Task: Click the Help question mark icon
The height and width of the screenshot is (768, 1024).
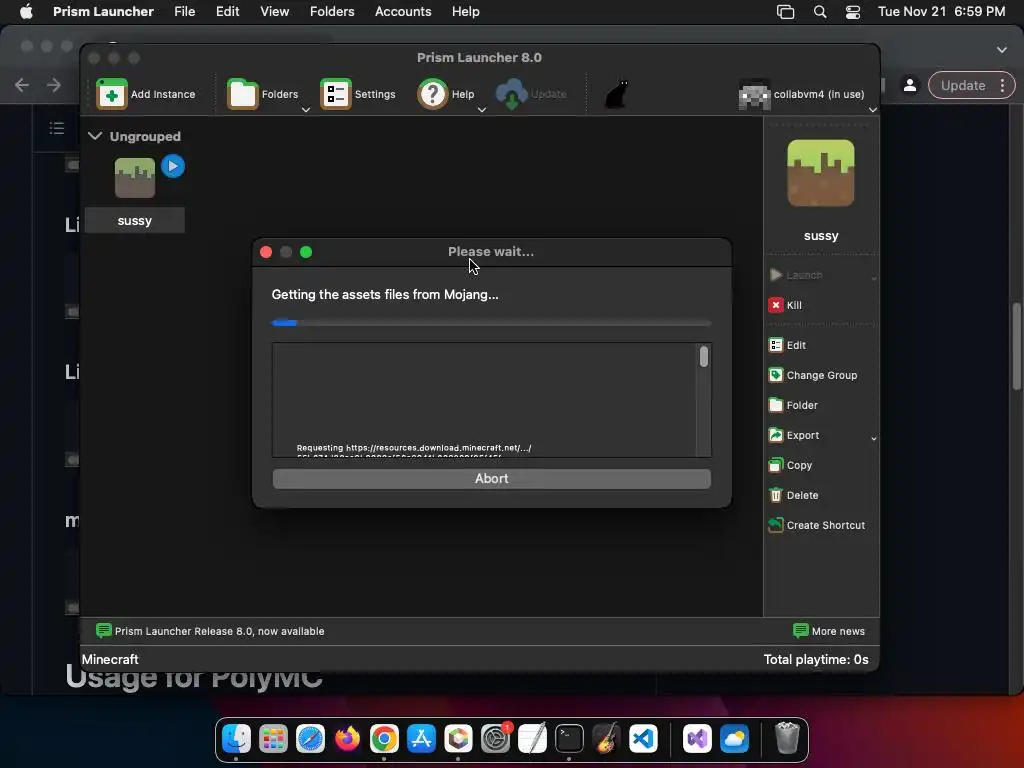Action: pyautogui.click(x=432, y=94)
